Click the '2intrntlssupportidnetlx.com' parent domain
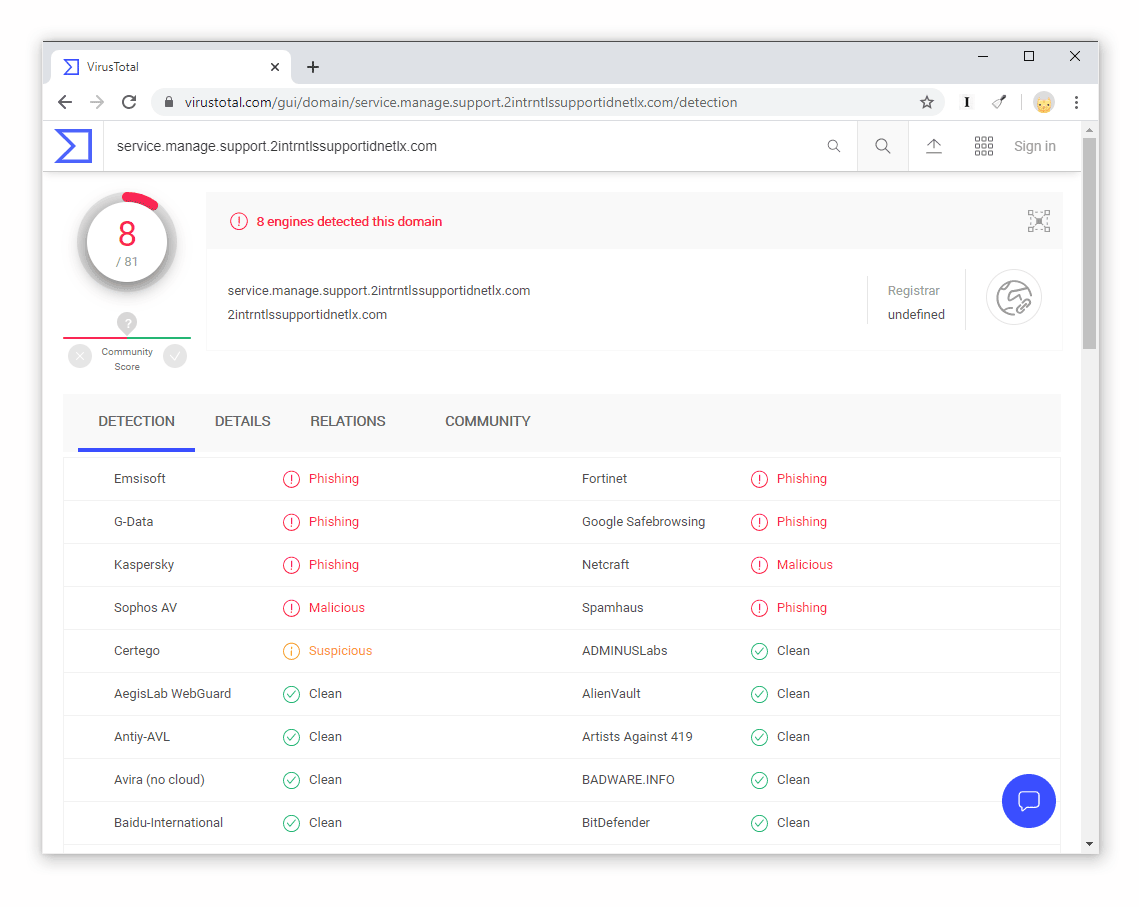The height and width of the screenshot is (907, 1139). tap(307, 314)
